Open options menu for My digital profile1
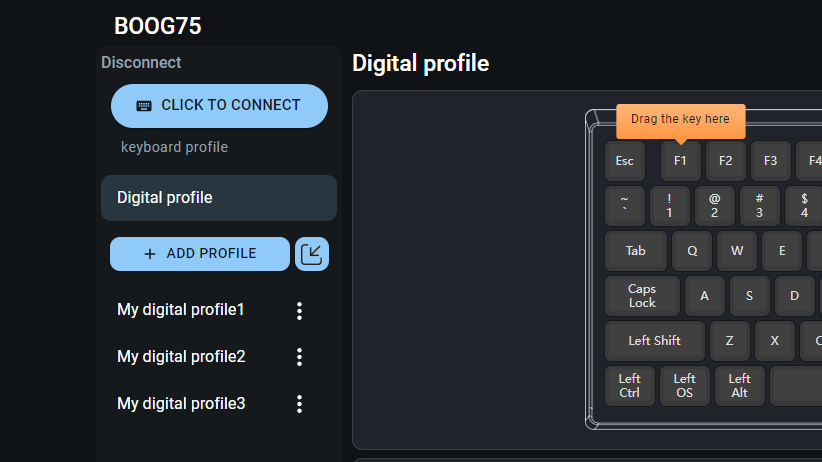Screen dimensions: 822x462 click(299, 311)
